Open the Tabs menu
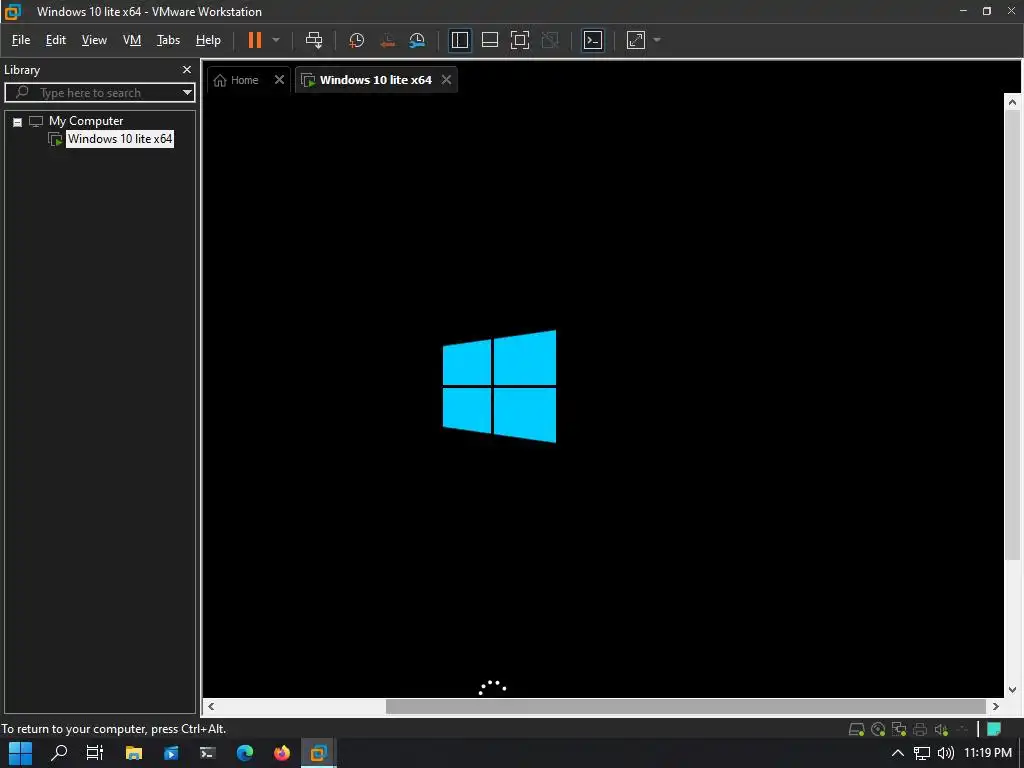Screen dimensions: 1024x768 point(168,40)
